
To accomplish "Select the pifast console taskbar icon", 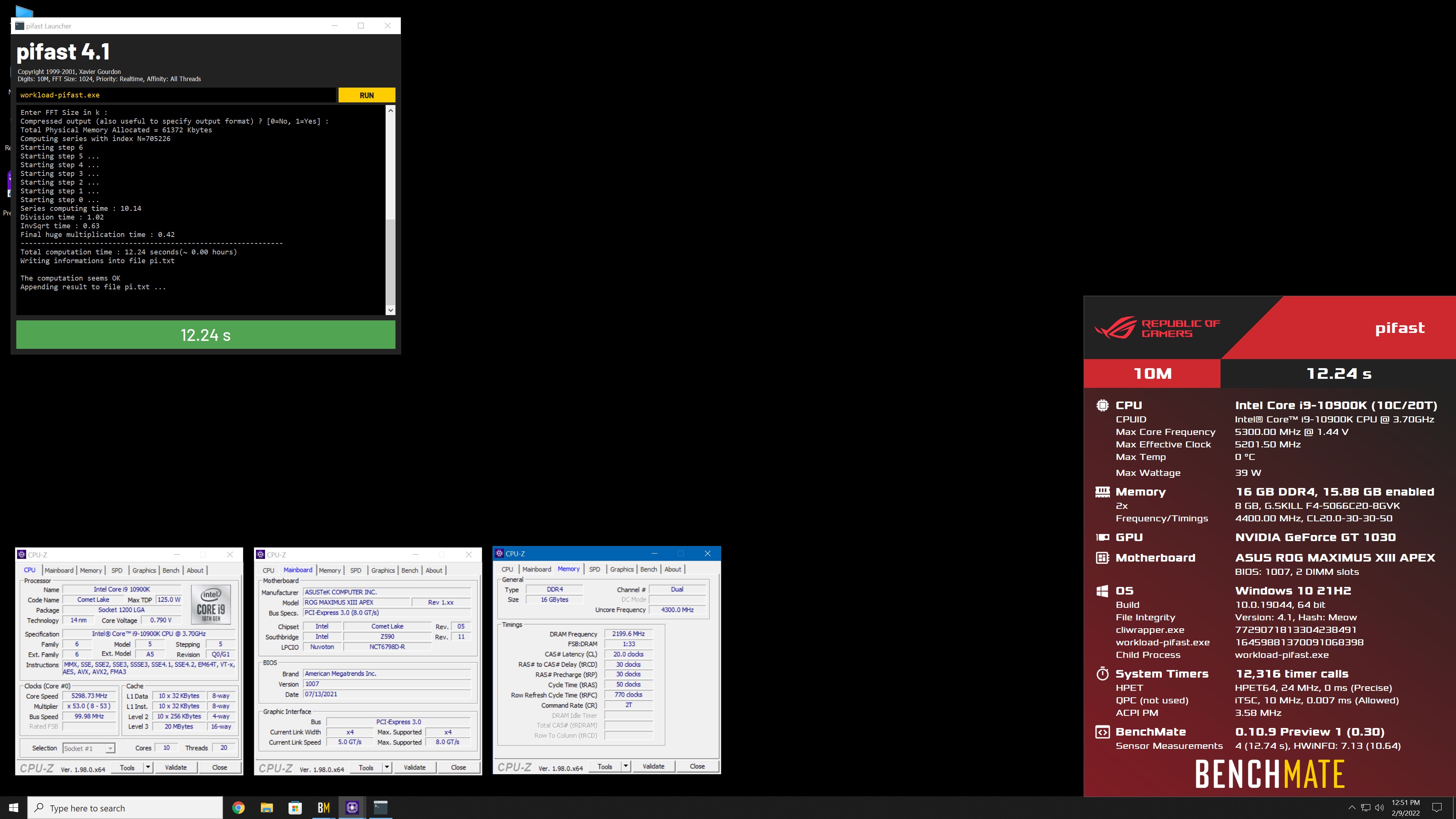I will pyautogui.click(x=380, y=808).
